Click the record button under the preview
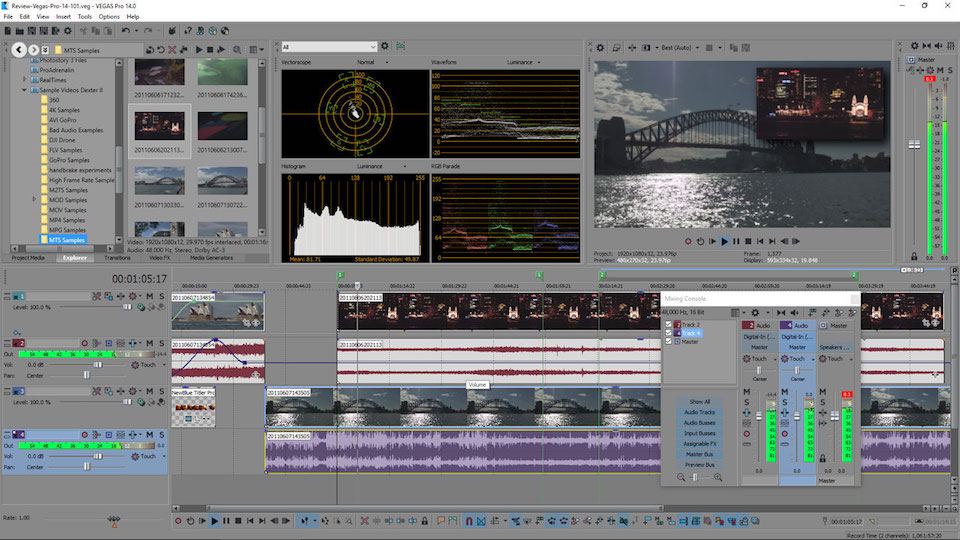 [x=688, y=241]
